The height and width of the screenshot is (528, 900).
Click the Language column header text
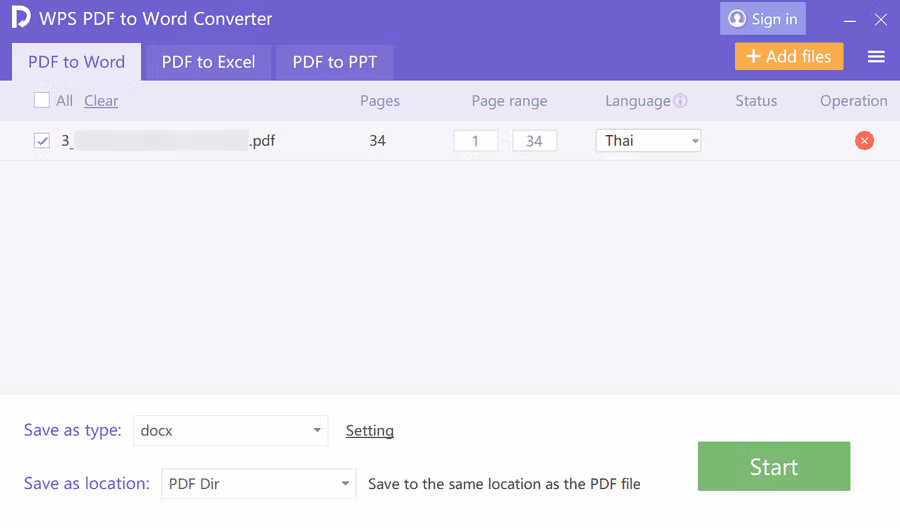click(638, 101)
